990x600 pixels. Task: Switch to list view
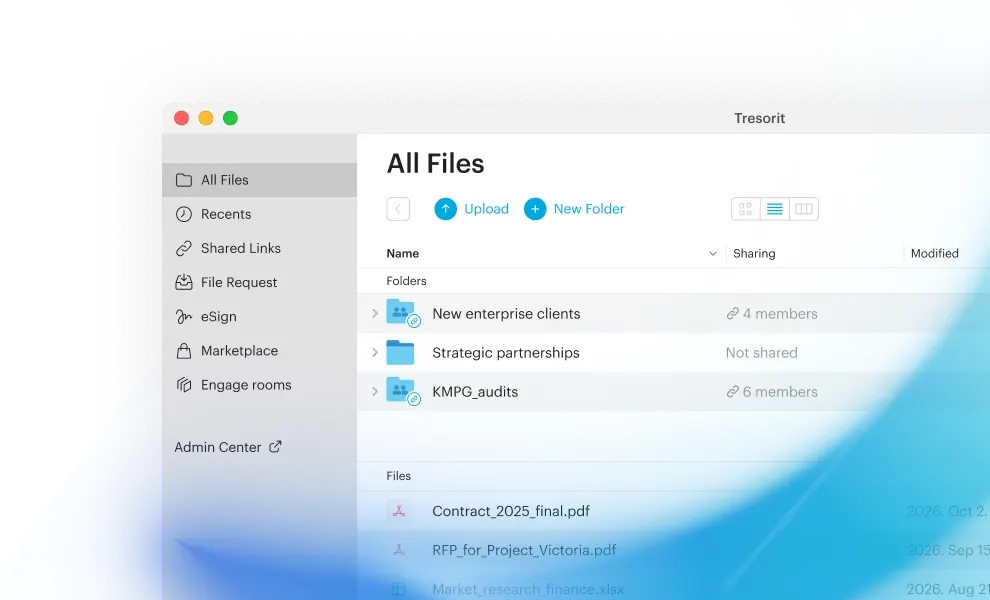point(775,209)
